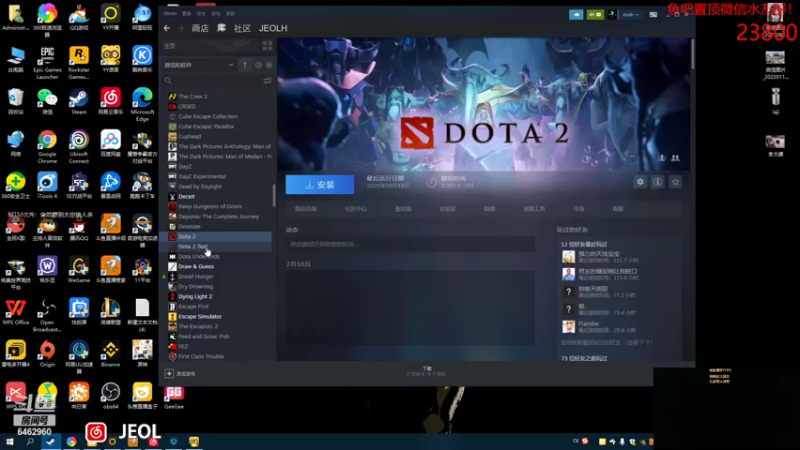800x450 pixels.
Task: Open Windows Start button on taskbar
Action: [10, 441]
